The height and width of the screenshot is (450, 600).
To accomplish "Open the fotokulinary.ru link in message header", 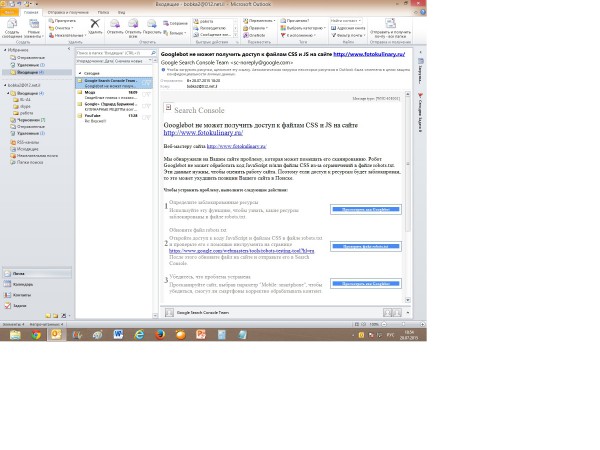I will [369, 54].
